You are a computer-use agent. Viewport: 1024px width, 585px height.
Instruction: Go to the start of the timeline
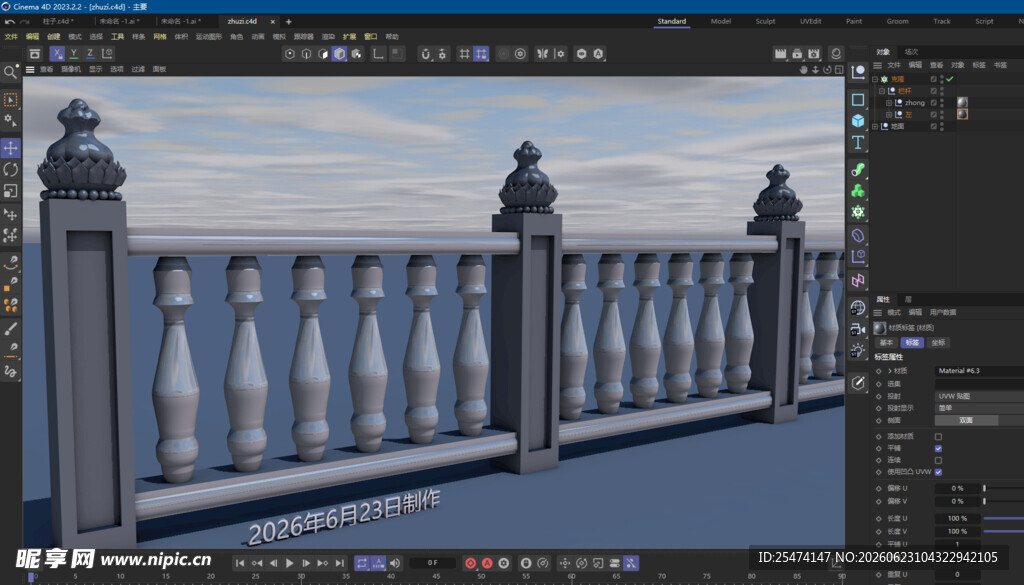(240, 563)
